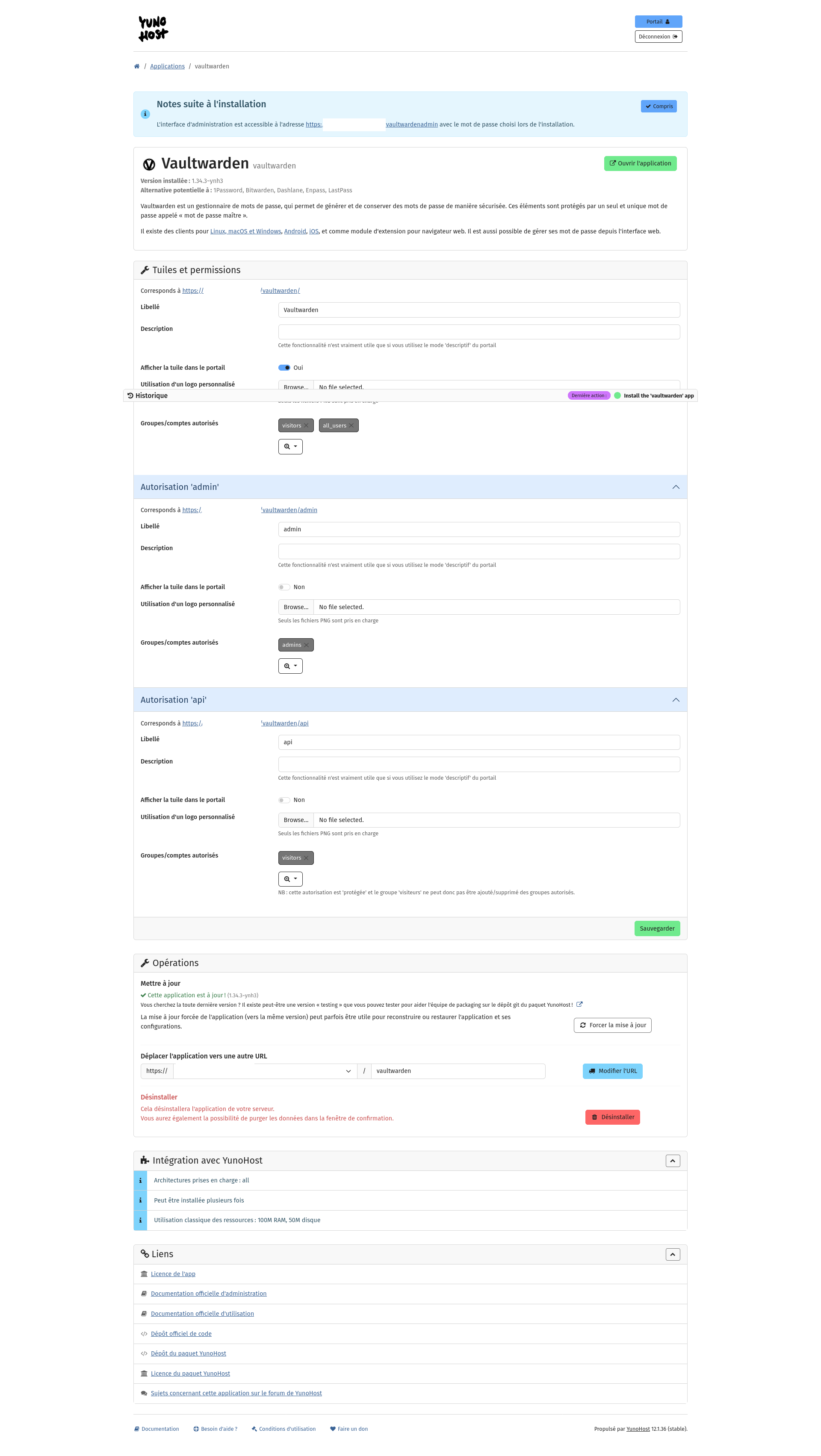Enable admin tile display in portal
Viewport: 821px width, 1456px height.
(x=284, y=587)
